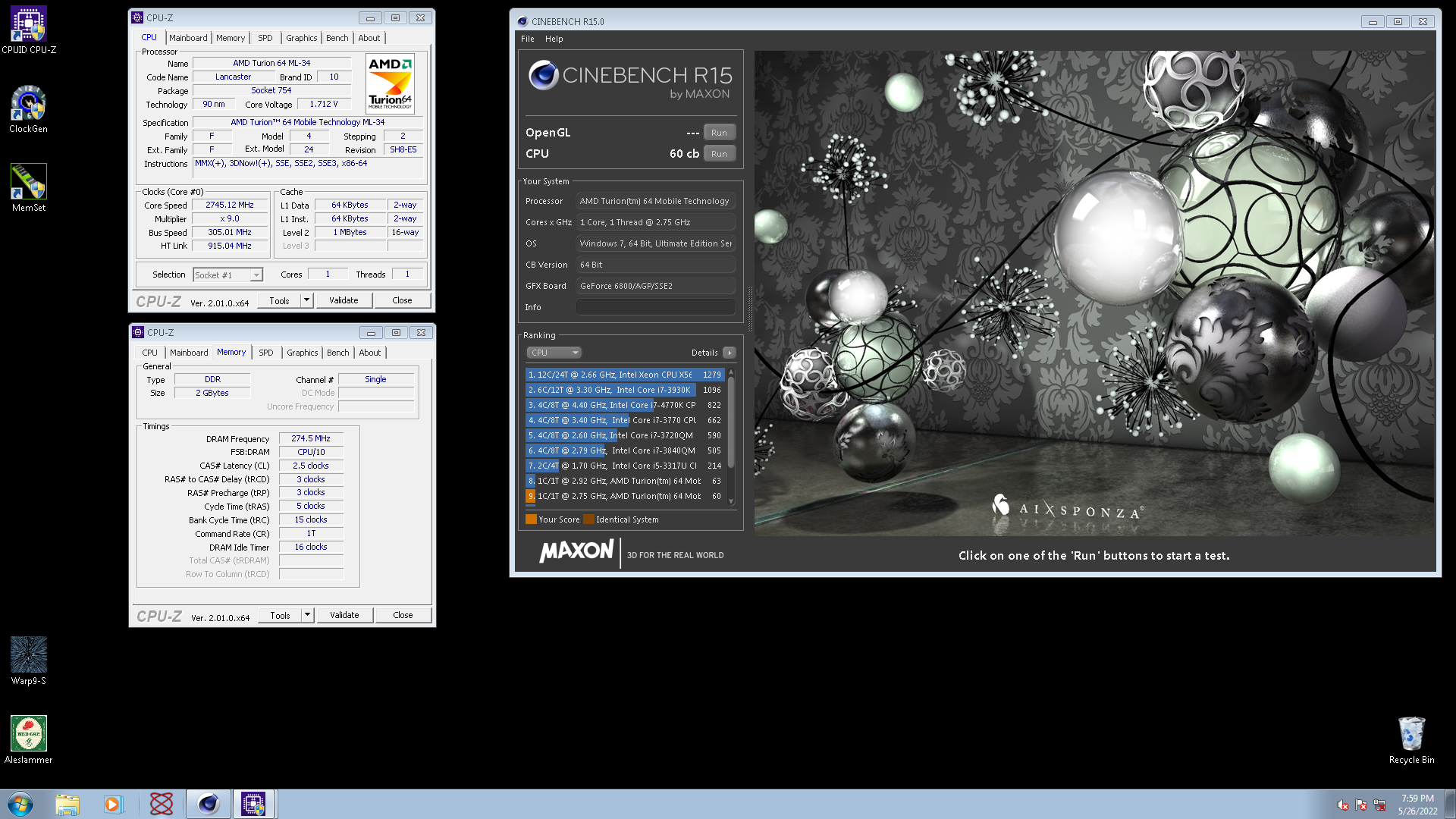Switch to CPU tab in Memory CPU-Z window
The image size is (1456, 819).
point(150,353)
